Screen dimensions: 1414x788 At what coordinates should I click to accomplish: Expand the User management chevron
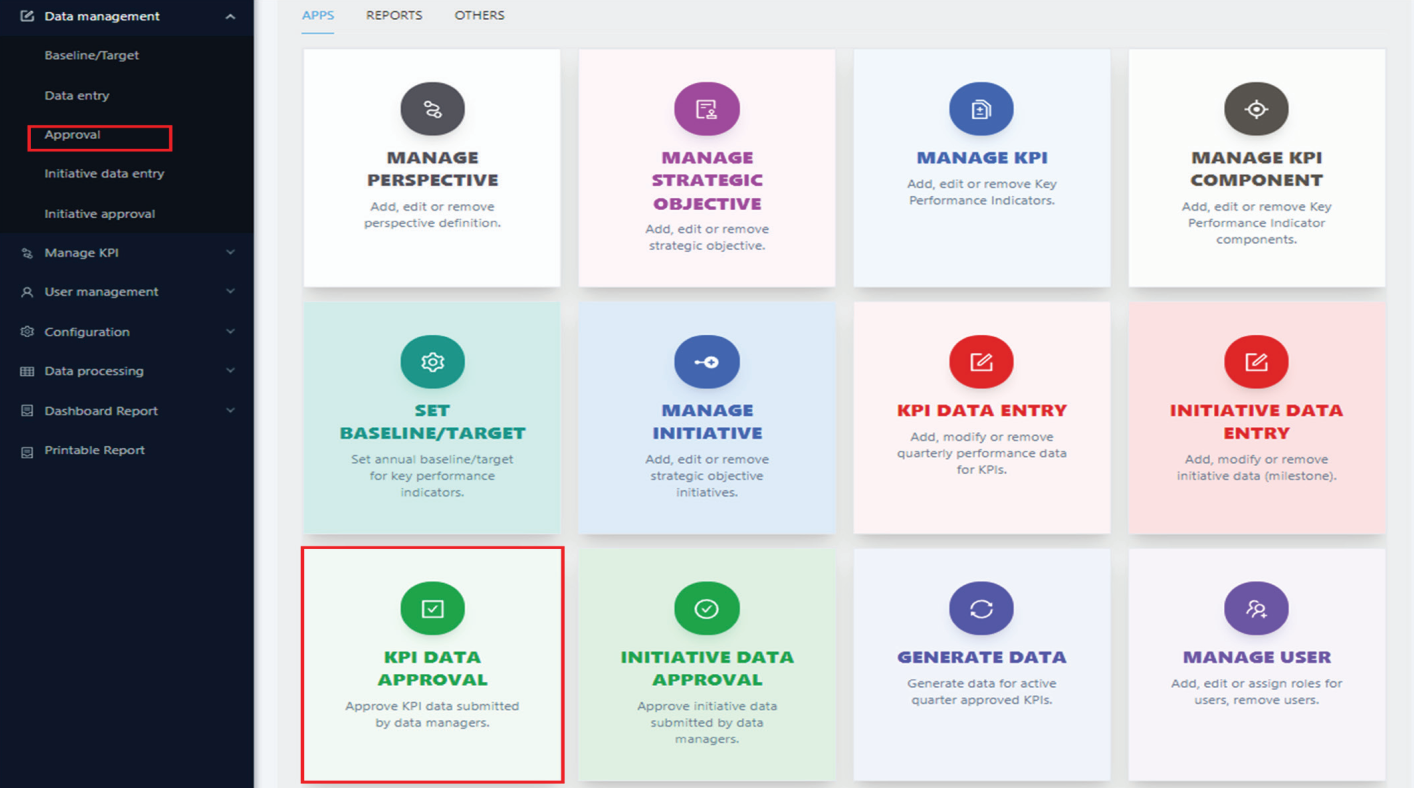(x=231, y=292)
